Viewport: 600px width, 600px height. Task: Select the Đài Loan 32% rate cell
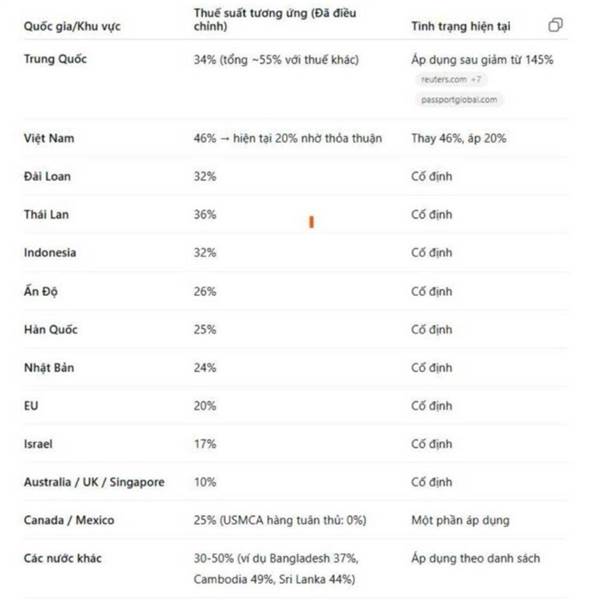point(205,176)
